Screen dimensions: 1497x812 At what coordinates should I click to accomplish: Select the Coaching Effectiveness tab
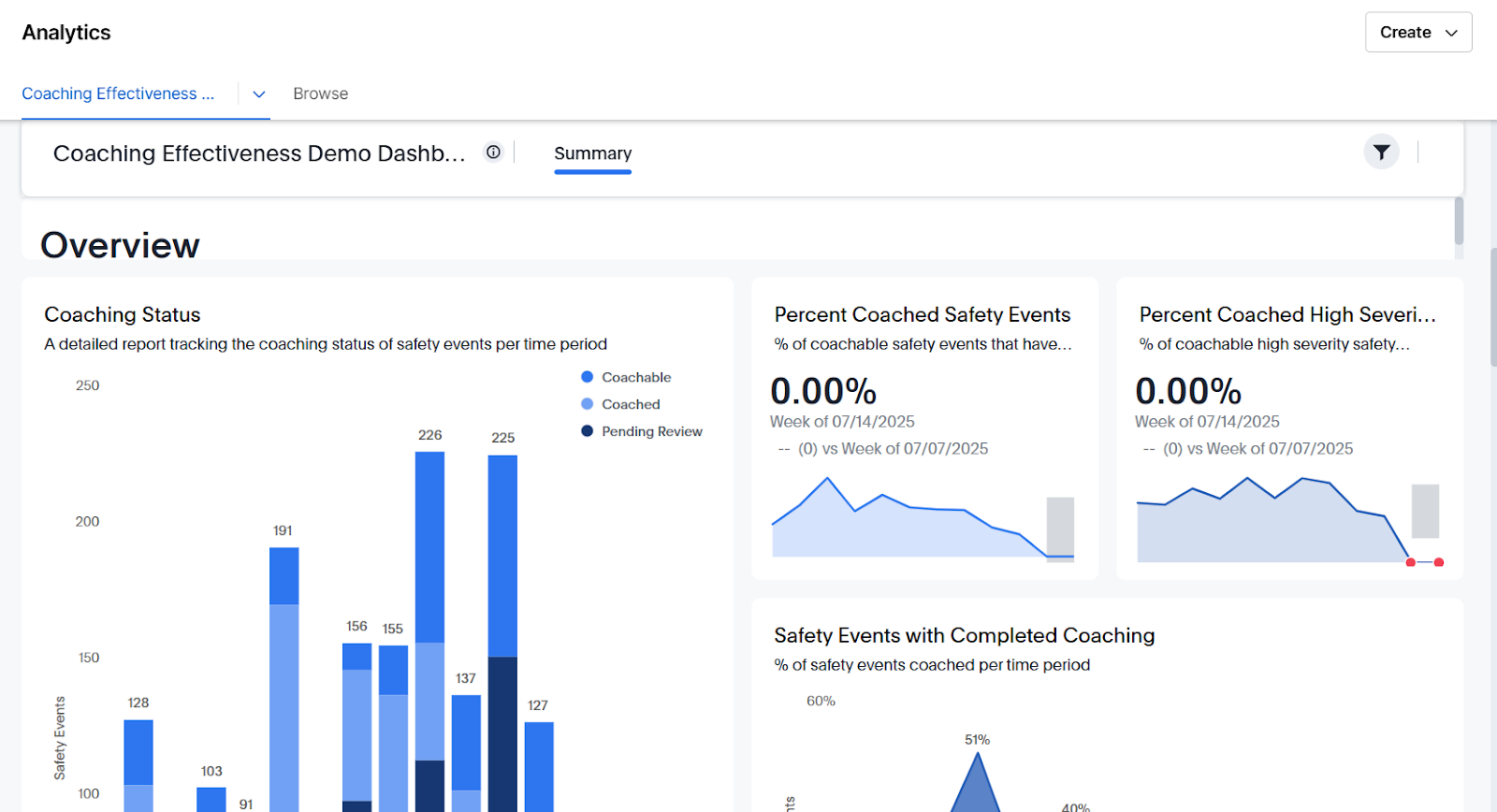tap(118, 94)
